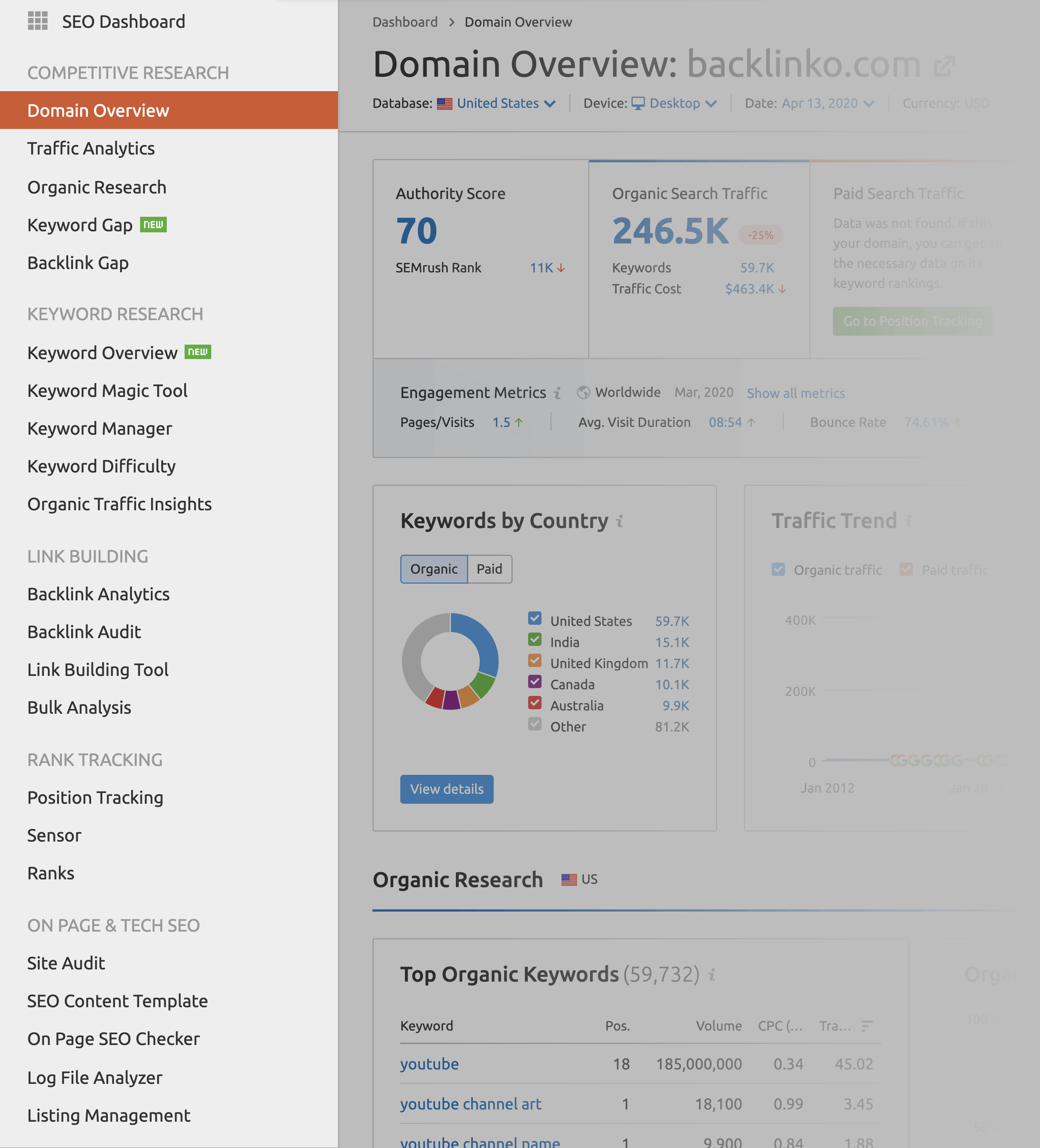Select the Organic tab in Keywords by Country
Image resolution: width=1040 pixels, height=1148 pixels.
[x=434, y=570]
